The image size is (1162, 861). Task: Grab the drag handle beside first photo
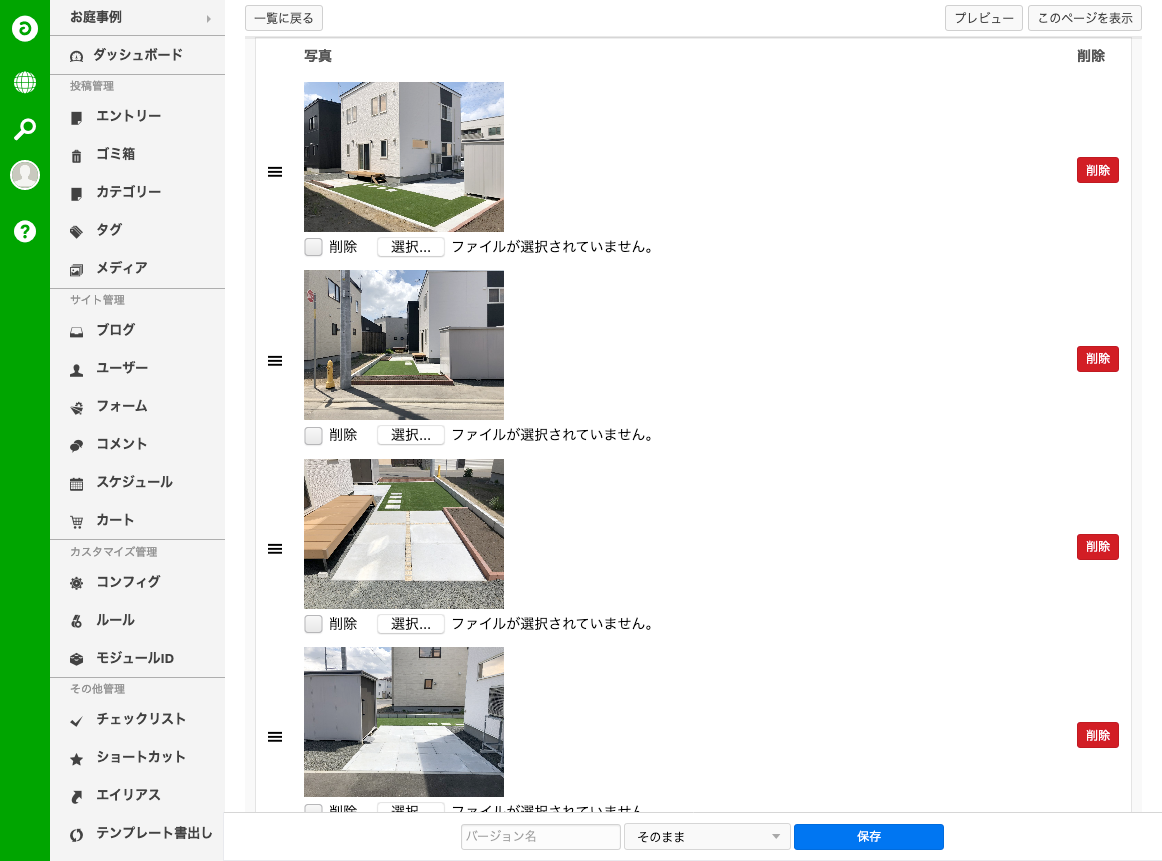pyautogui.click(x=275, y=172)
